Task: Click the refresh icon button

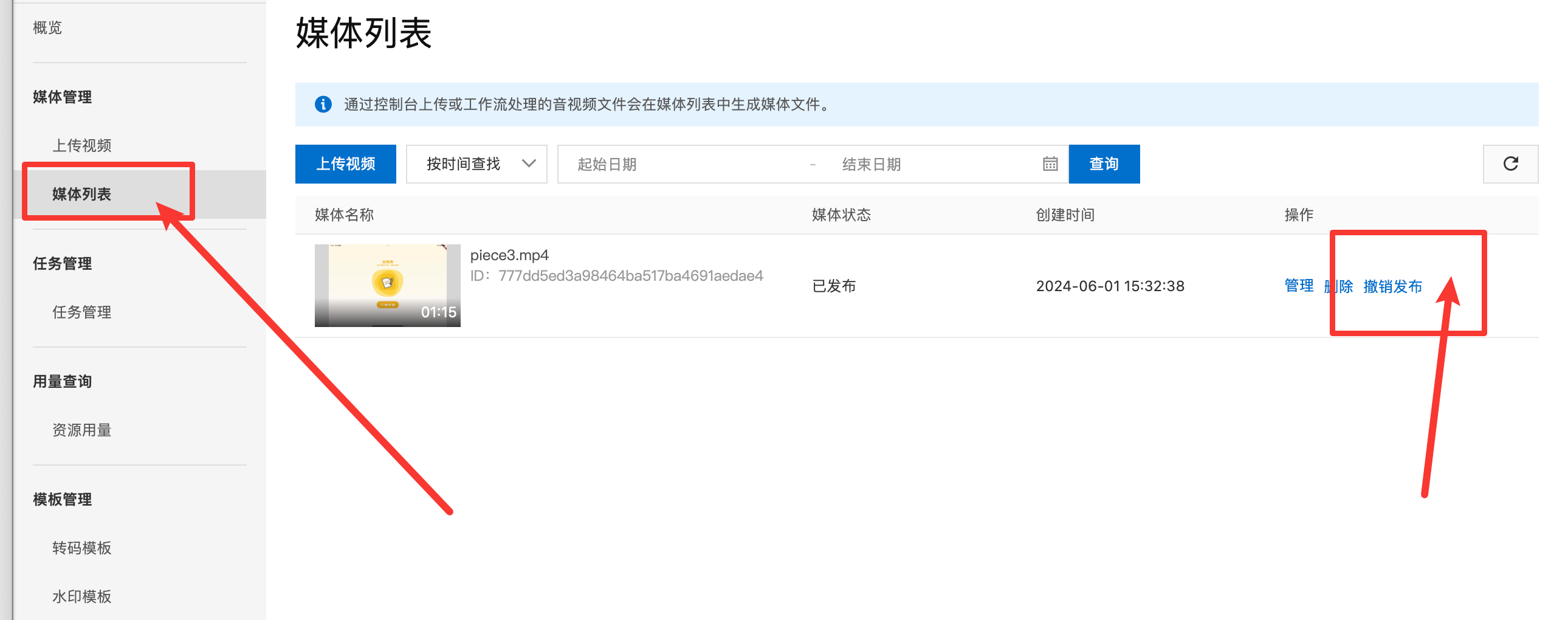Action: click(x=1510, y=164)
